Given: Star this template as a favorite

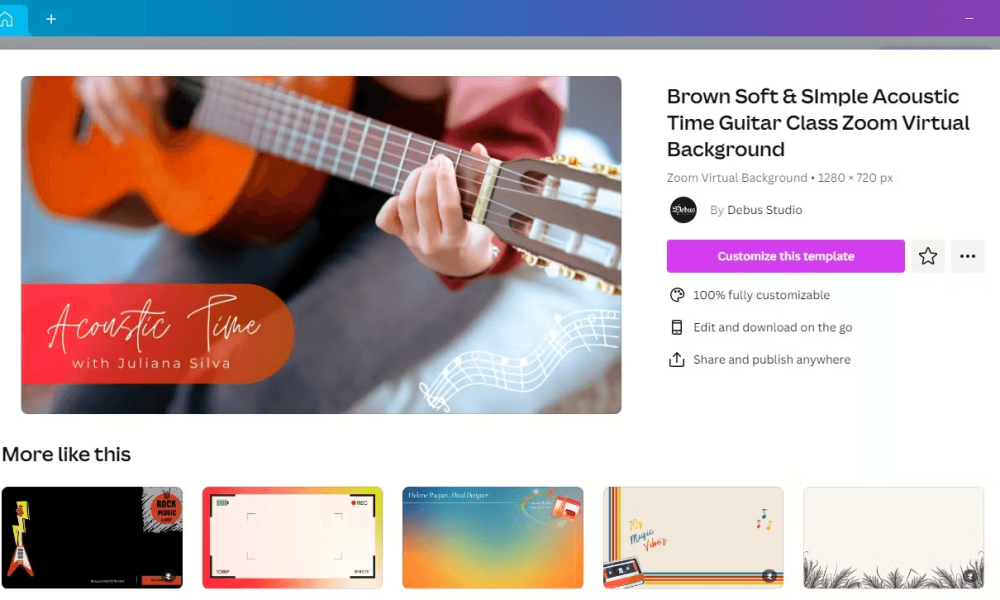Looking at the screenshot, I should [928, 256].
